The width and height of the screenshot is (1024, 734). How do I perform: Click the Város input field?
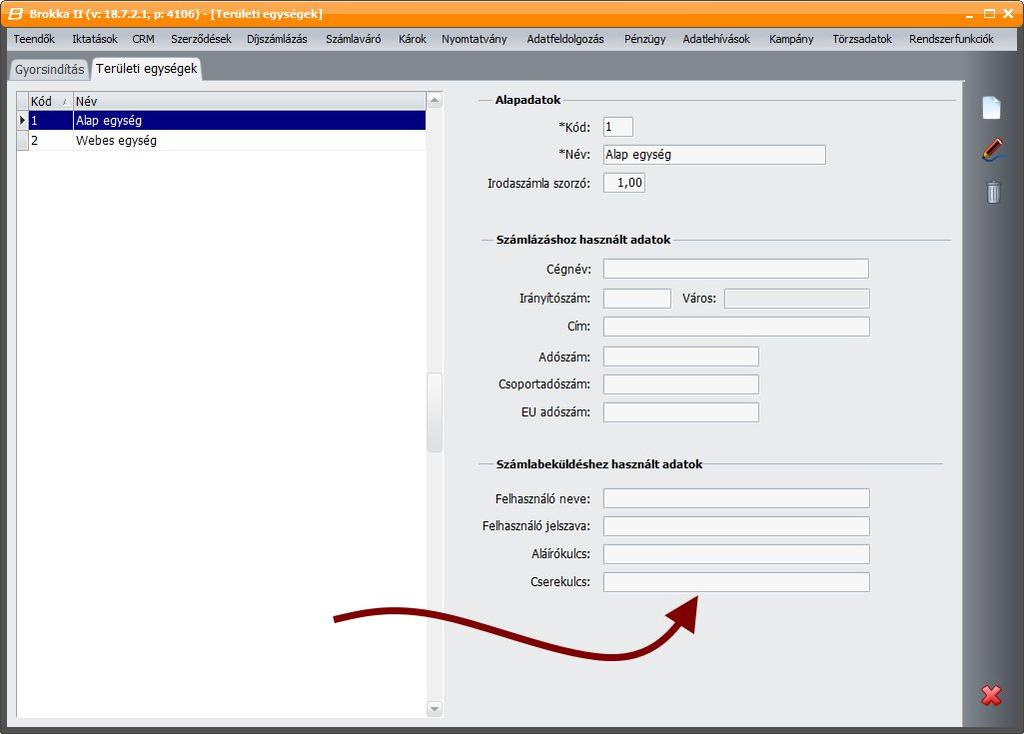tap(797, 298)
